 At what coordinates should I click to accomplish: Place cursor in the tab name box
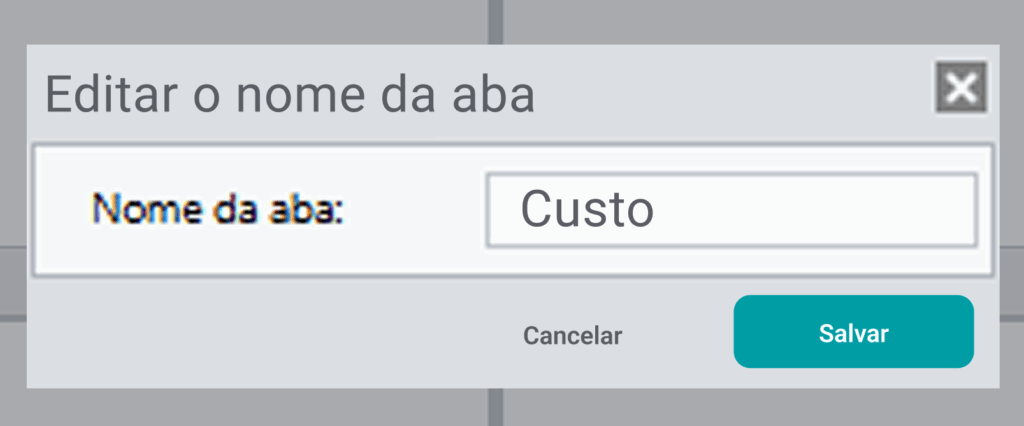click(730, 210)
